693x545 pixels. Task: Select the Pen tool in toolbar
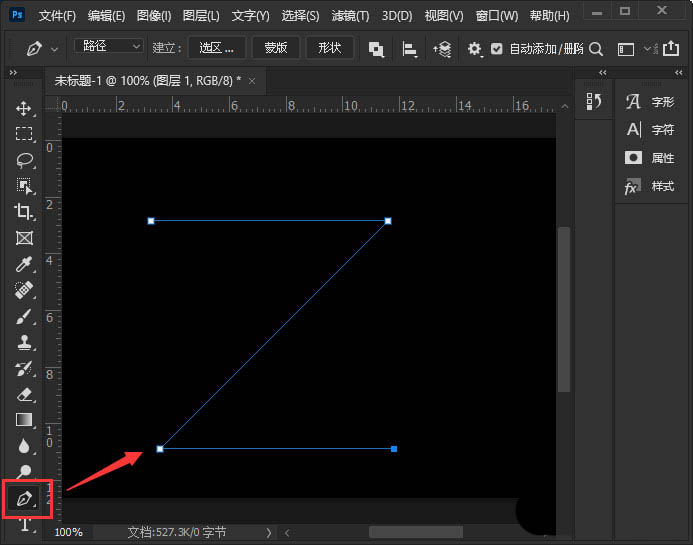(x=24, y=499)
